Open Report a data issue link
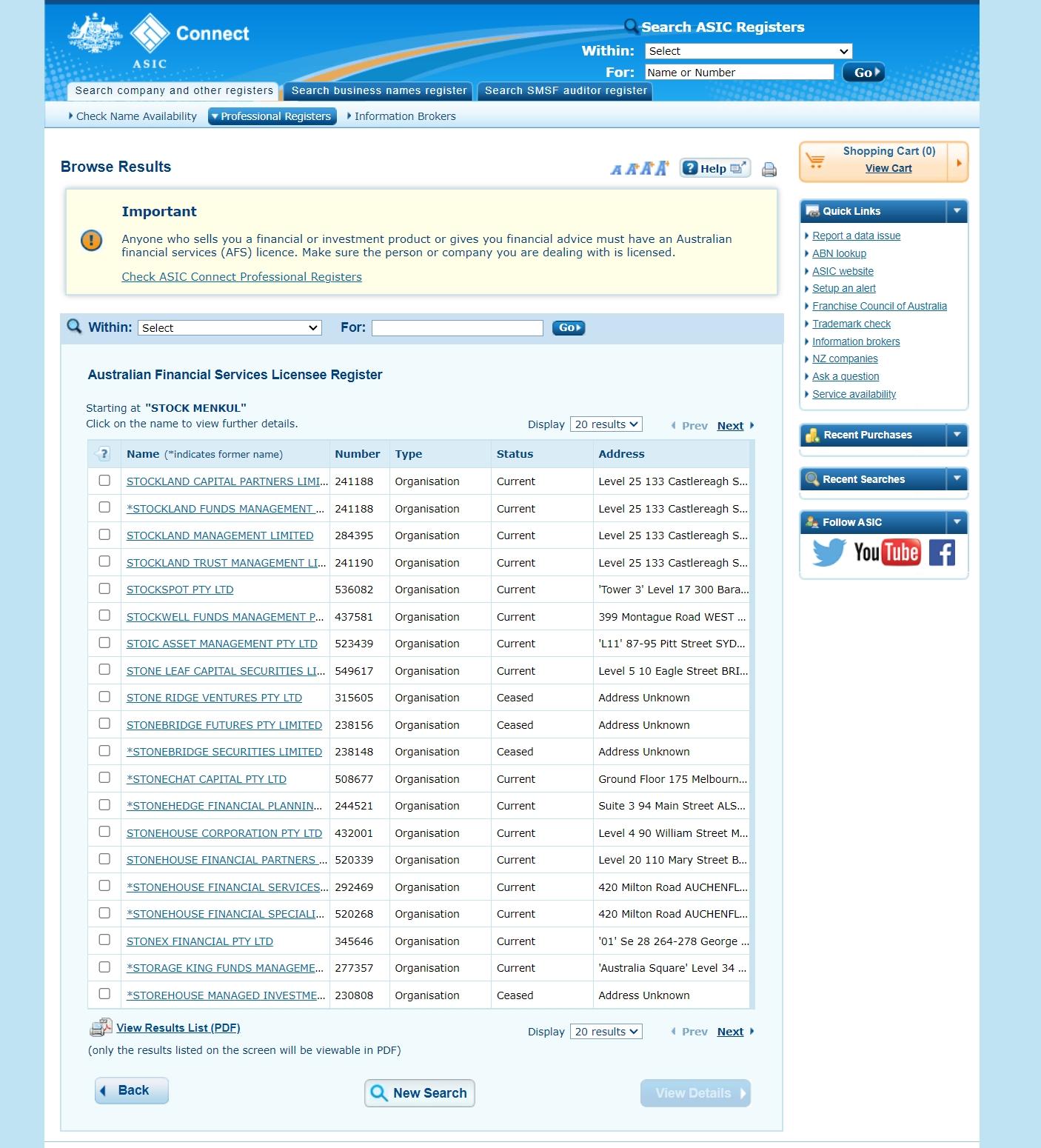 [856, 236]
